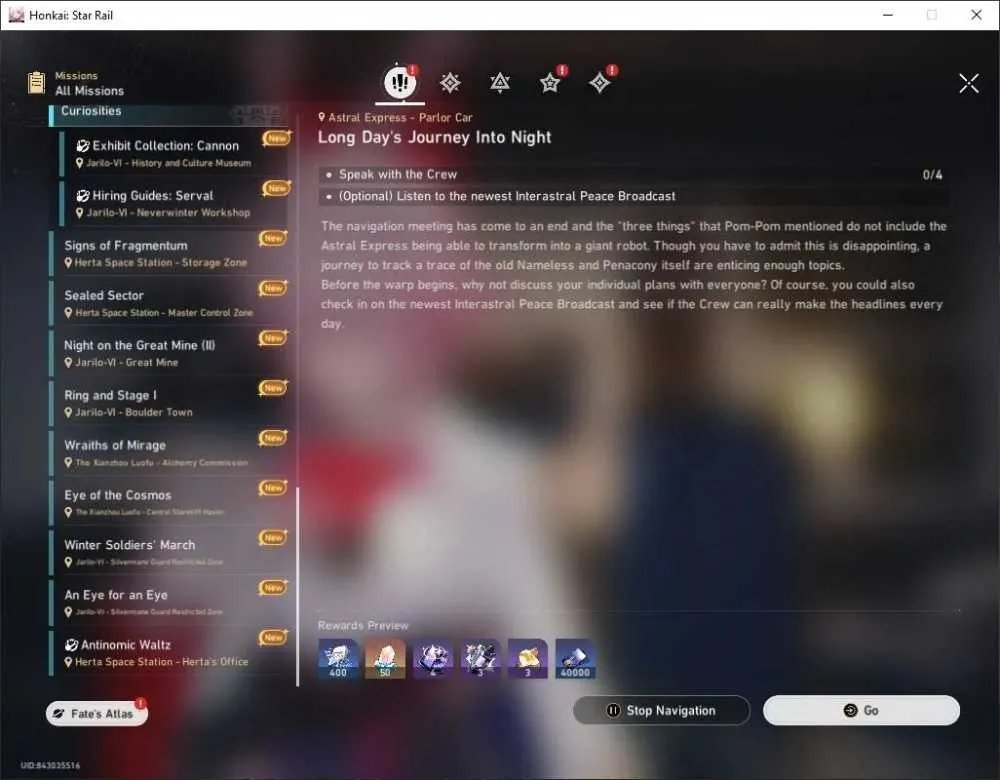Click the Missions clipboard icon
The width and height of the screenshot is (1000, 780).
coord(36,83)
